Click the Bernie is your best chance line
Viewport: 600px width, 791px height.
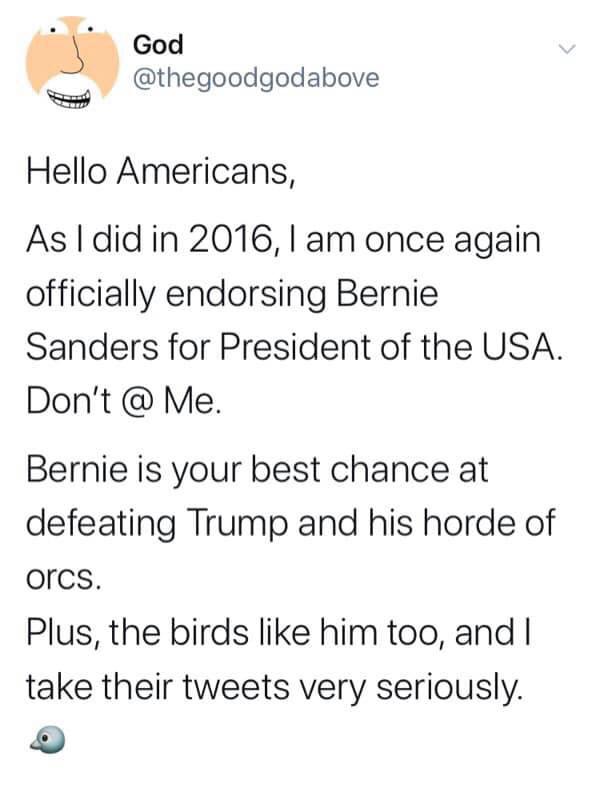coord(257,470)
